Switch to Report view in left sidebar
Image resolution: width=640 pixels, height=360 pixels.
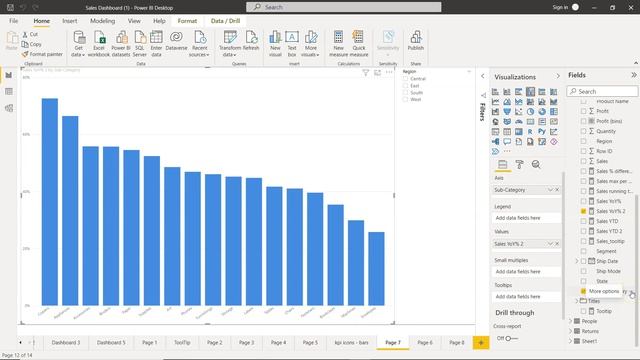click(x=9, y=75)
